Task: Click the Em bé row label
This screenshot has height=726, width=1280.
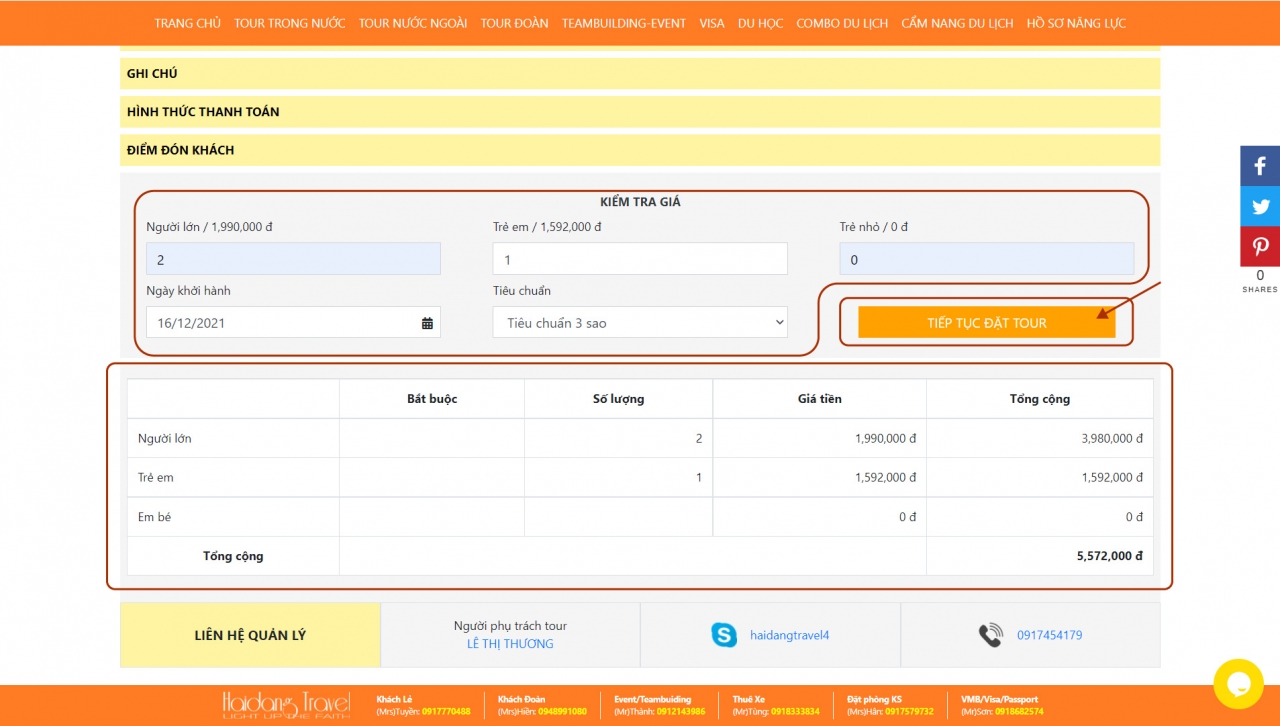Action: [155, 517]
